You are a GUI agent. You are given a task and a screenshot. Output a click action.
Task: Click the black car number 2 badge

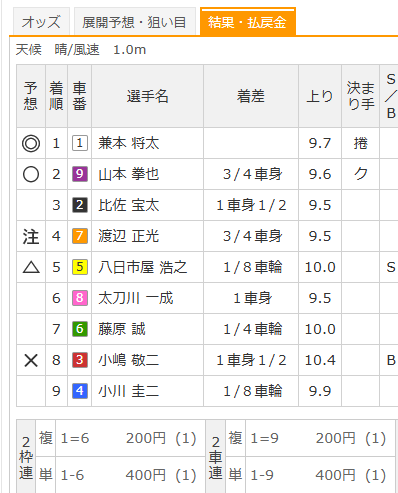(x=80, y=205)
